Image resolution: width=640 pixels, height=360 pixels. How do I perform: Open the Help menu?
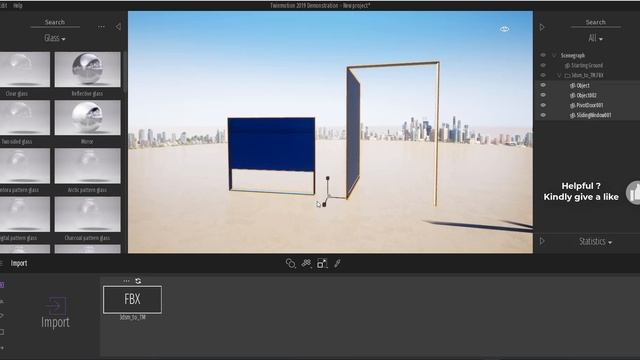pyautogui.click(x=18, y=5)
